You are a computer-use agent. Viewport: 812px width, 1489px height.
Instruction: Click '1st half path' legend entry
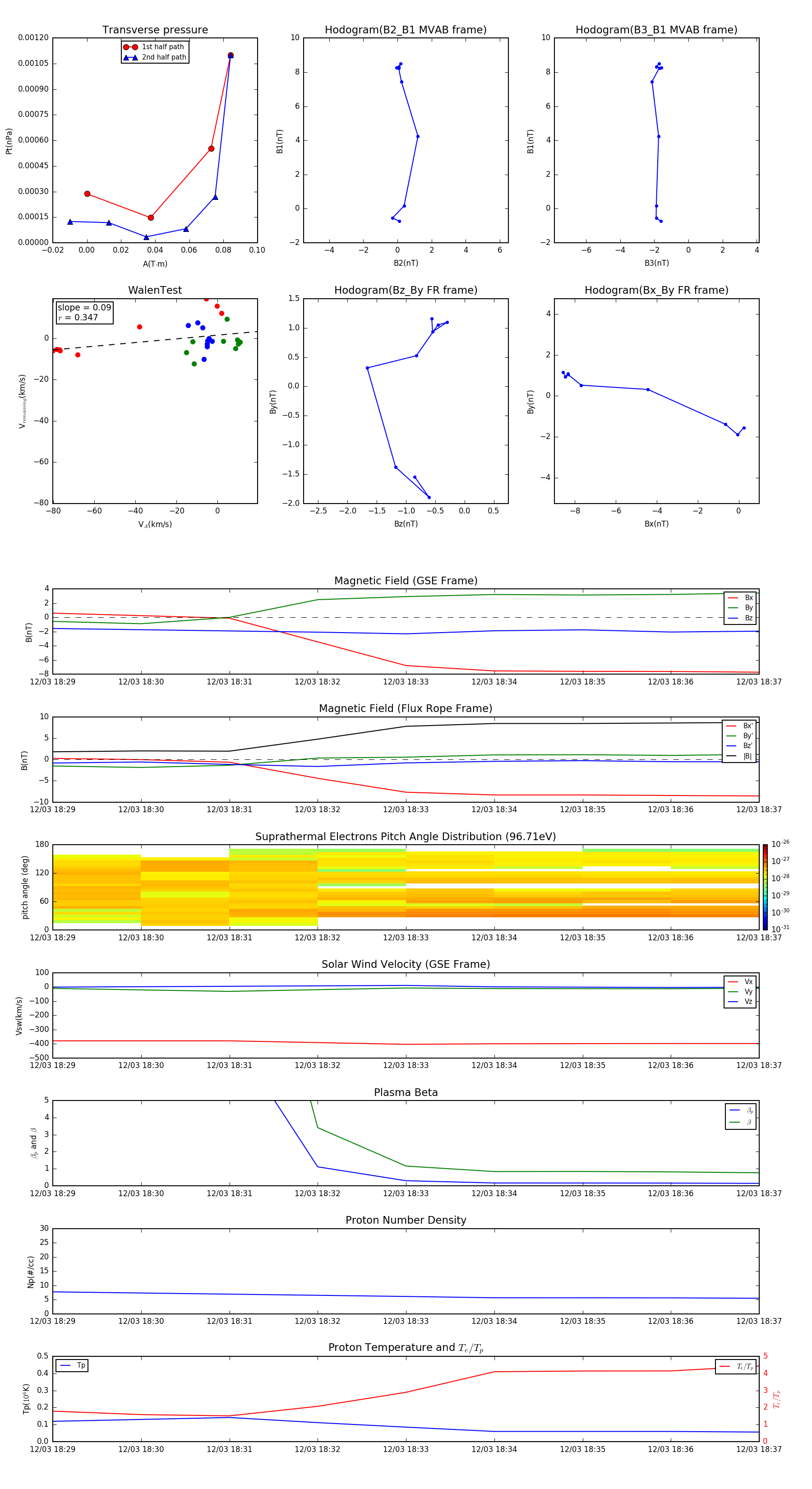tap(154, 47)
